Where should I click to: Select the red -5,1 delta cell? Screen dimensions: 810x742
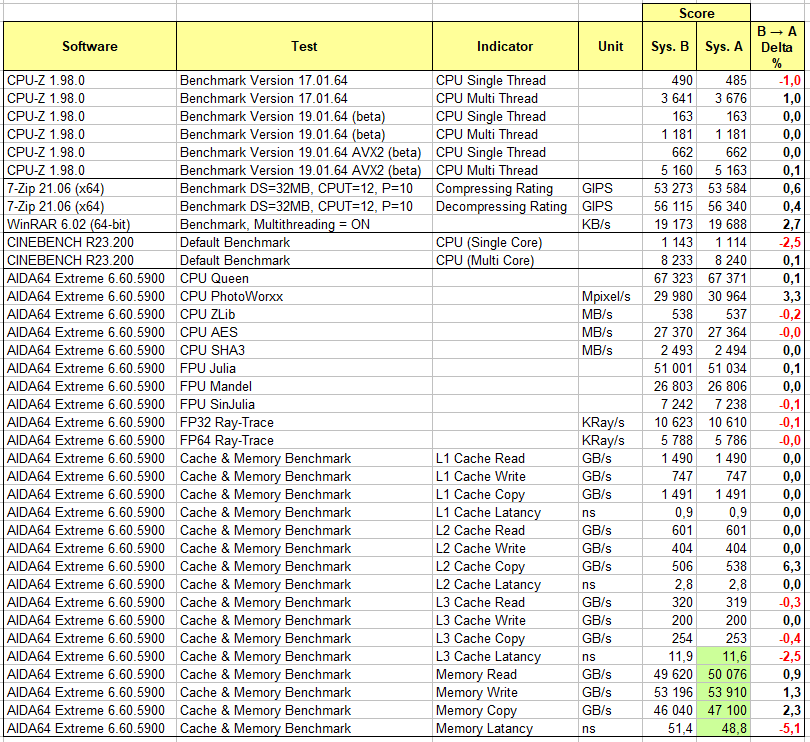tap(777, 728)
